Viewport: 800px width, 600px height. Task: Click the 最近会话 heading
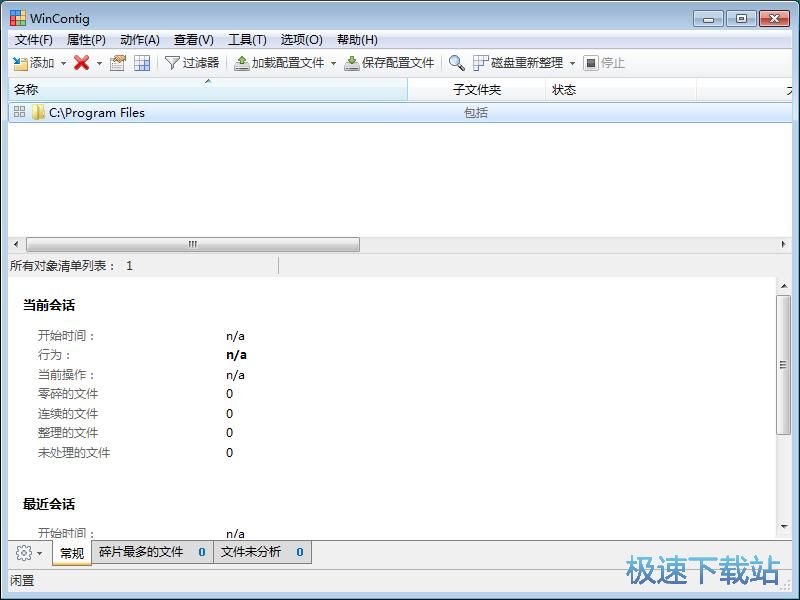[x=49, y=504]
